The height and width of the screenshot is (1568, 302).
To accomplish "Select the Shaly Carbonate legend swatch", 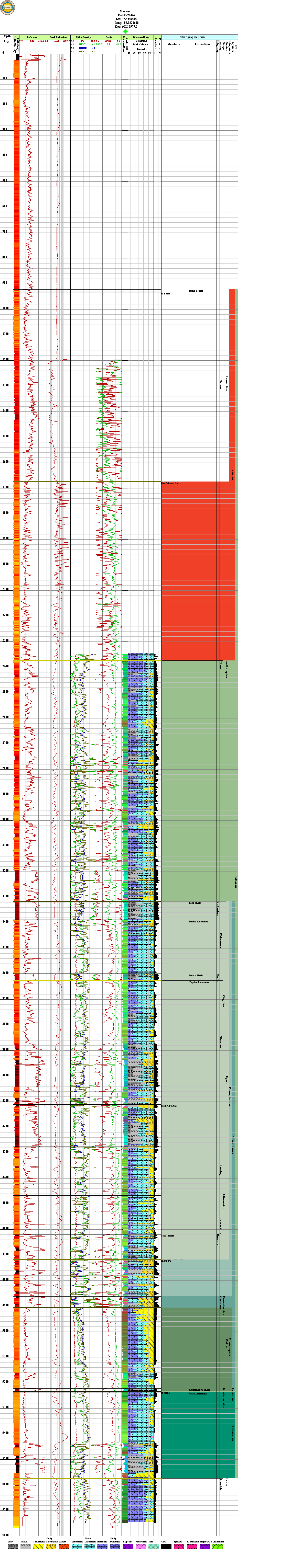I will pyautogui.click(x=90, y=1546).
